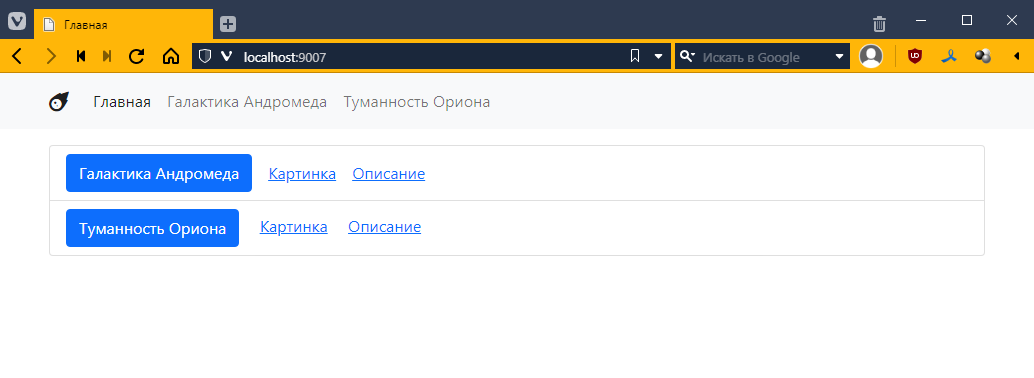Viewport: 1034px width, 378px height.
Task: Open the closed tabs trash icon
Action: [879, 24]
